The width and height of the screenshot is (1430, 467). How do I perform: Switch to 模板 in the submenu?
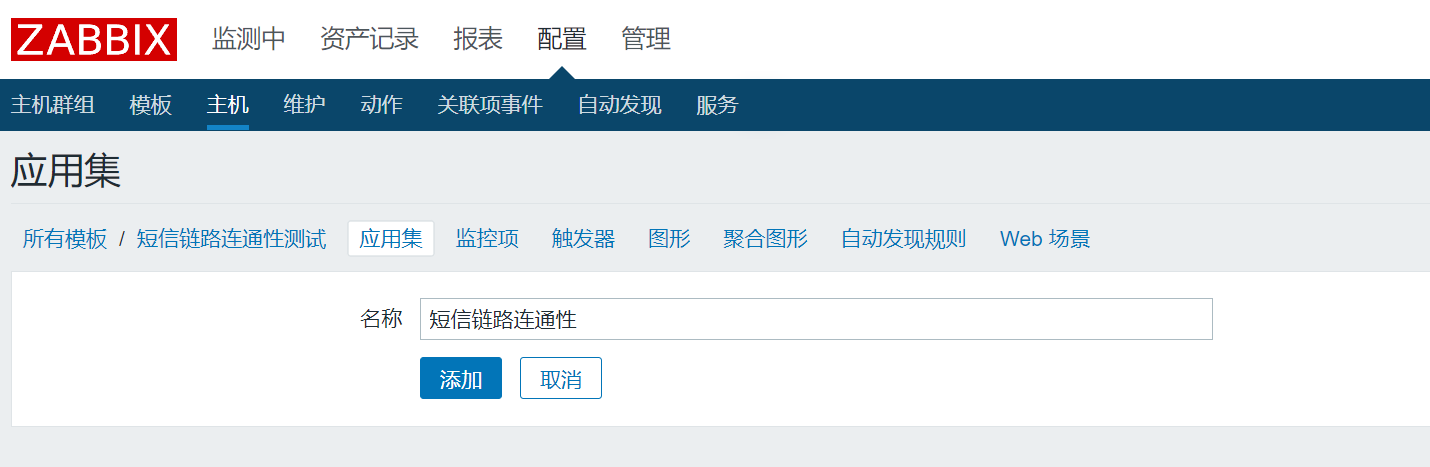click(151, 105)
